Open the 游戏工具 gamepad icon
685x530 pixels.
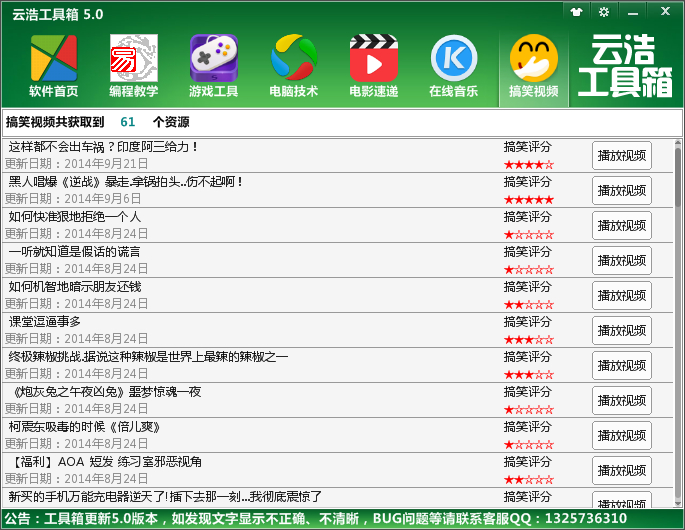click(214, 66)
